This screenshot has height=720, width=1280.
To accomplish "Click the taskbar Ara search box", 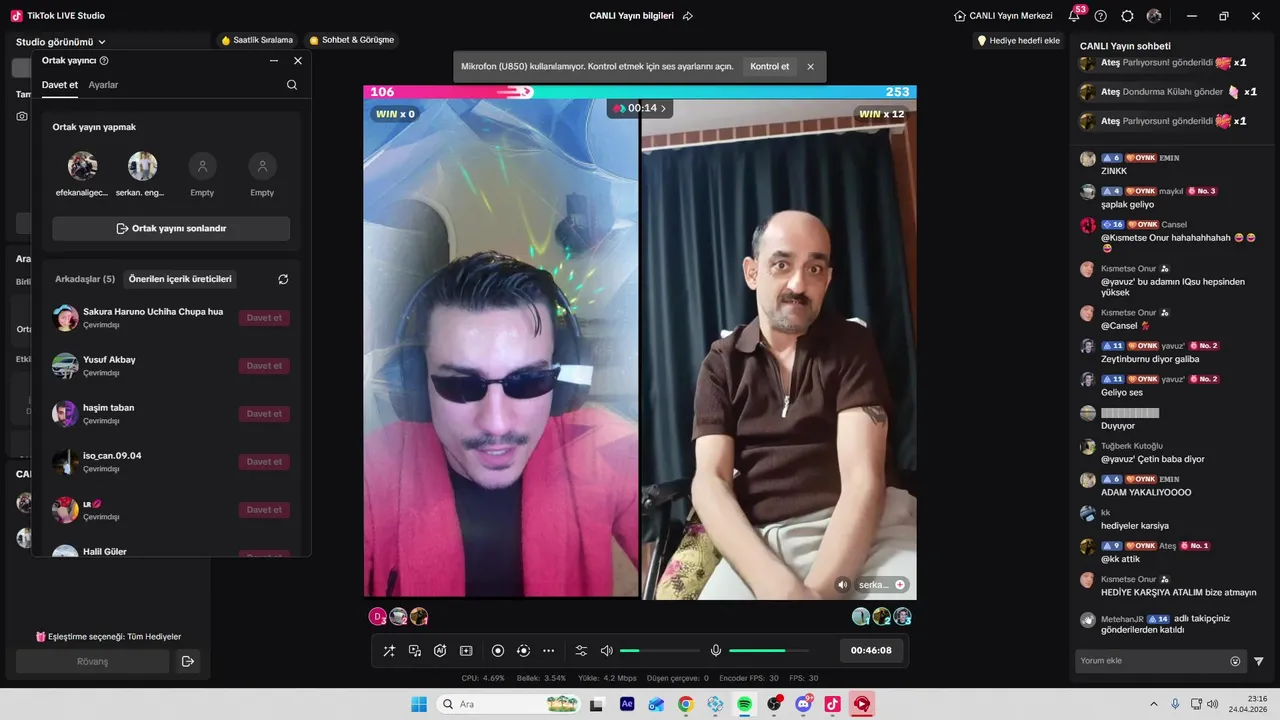I will (507, 705).
